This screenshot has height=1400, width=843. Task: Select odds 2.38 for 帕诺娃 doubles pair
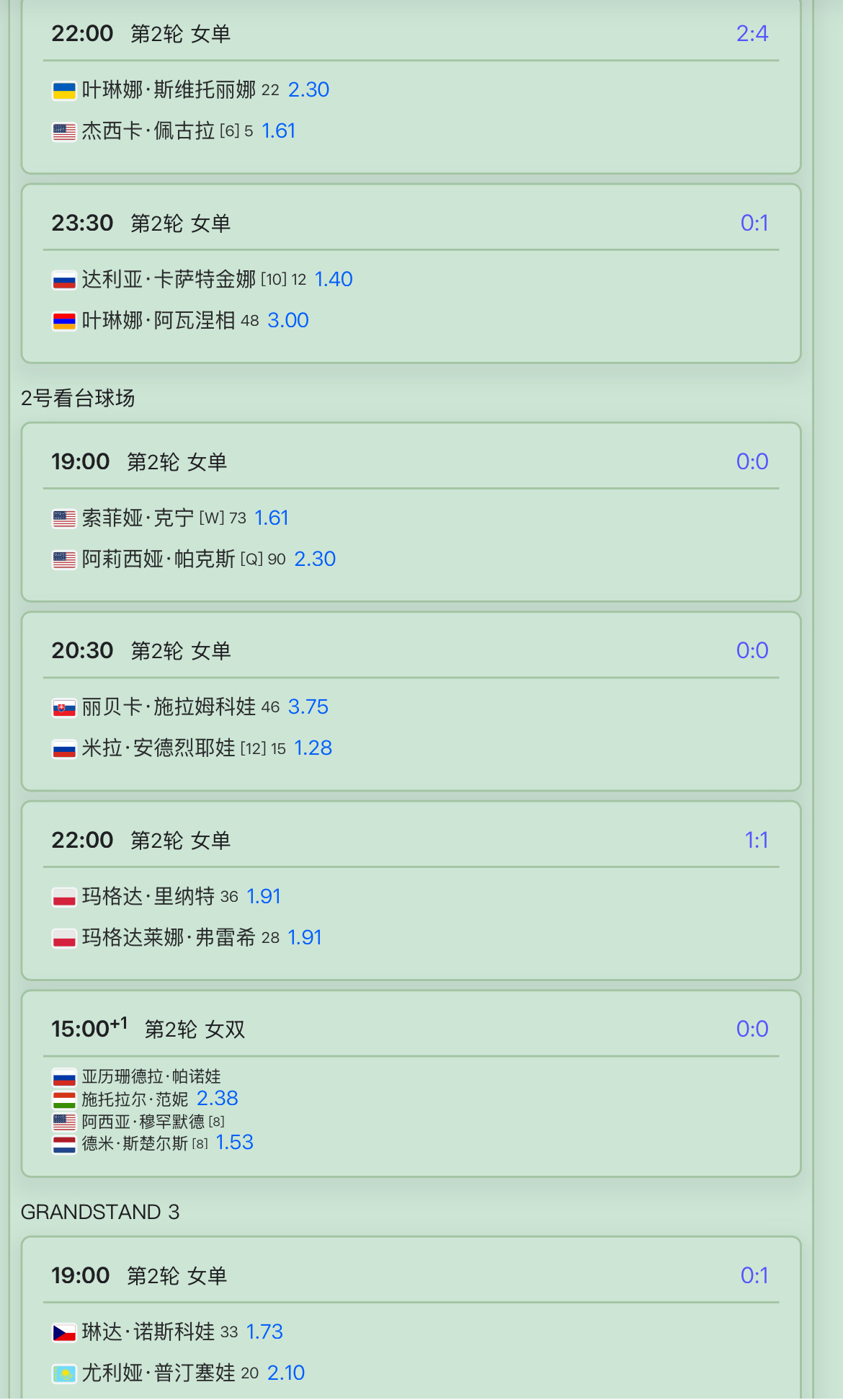(x=218, y=1098)
